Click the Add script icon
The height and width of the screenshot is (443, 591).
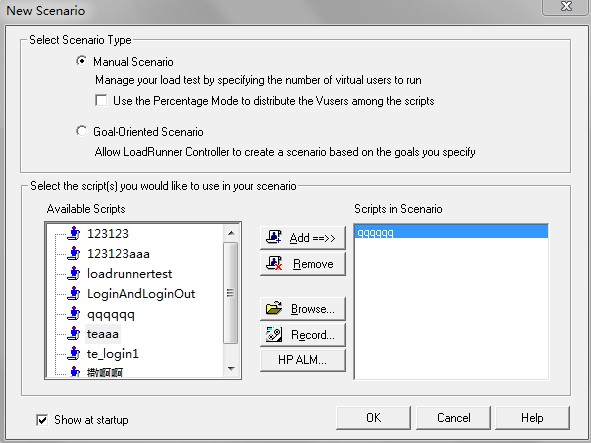pyautogui.click(x=274, y=238)
